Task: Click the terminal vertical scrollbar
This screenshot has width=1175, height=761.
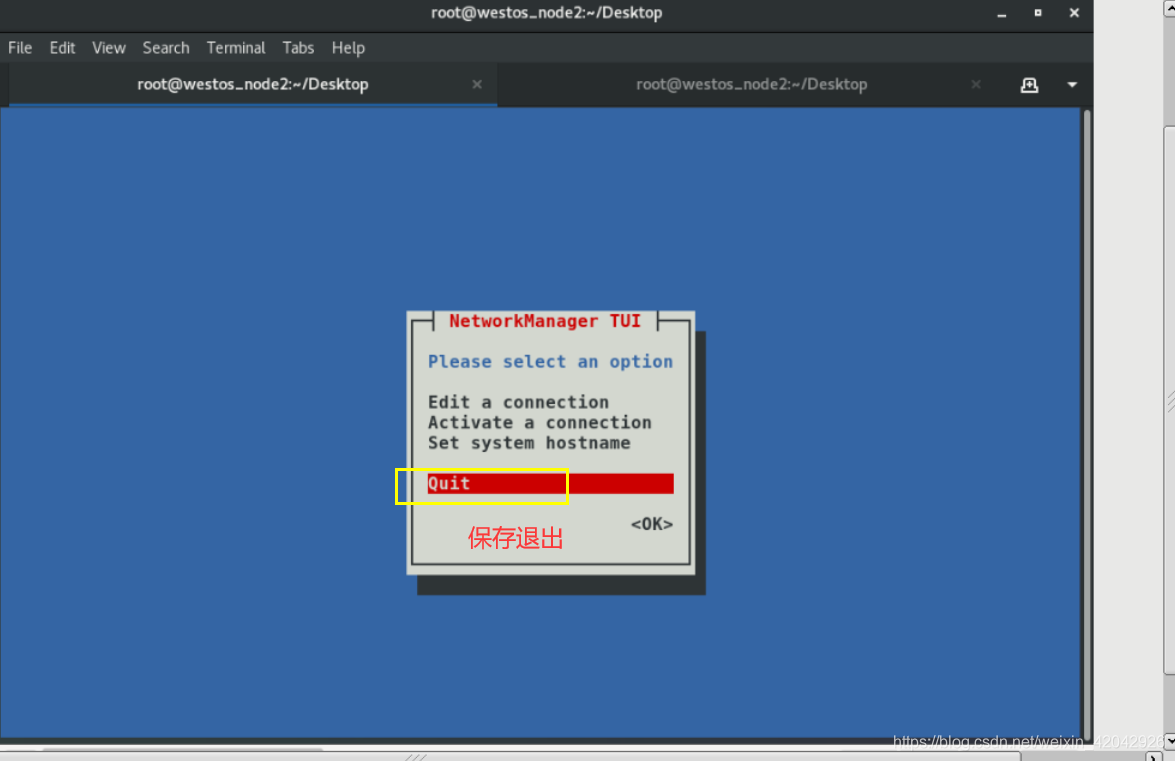Action: [1087, 423]
